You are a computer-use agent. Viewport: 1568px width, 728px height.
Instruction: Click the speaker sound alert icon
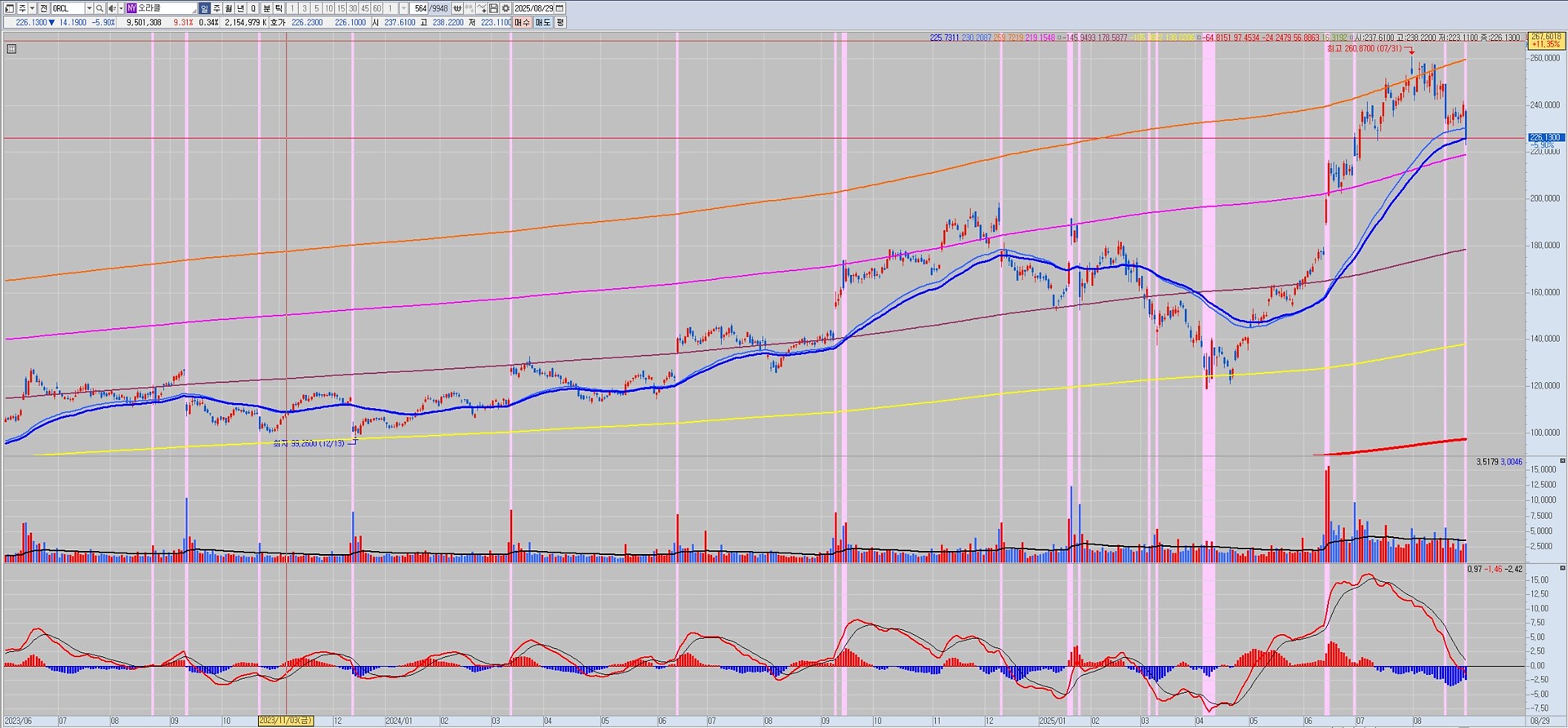(x=112, y=8)
